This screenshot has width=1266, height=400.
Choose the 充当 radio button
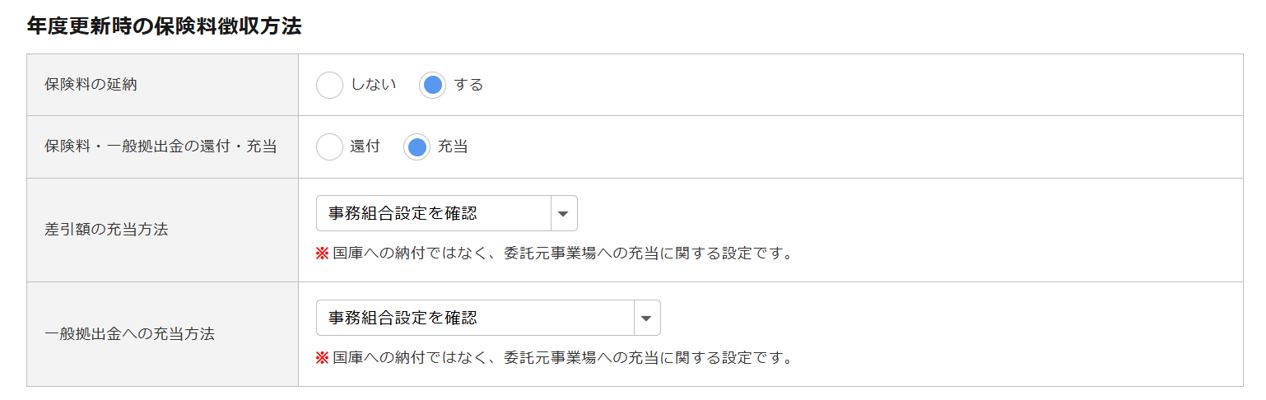click(417, 147)
